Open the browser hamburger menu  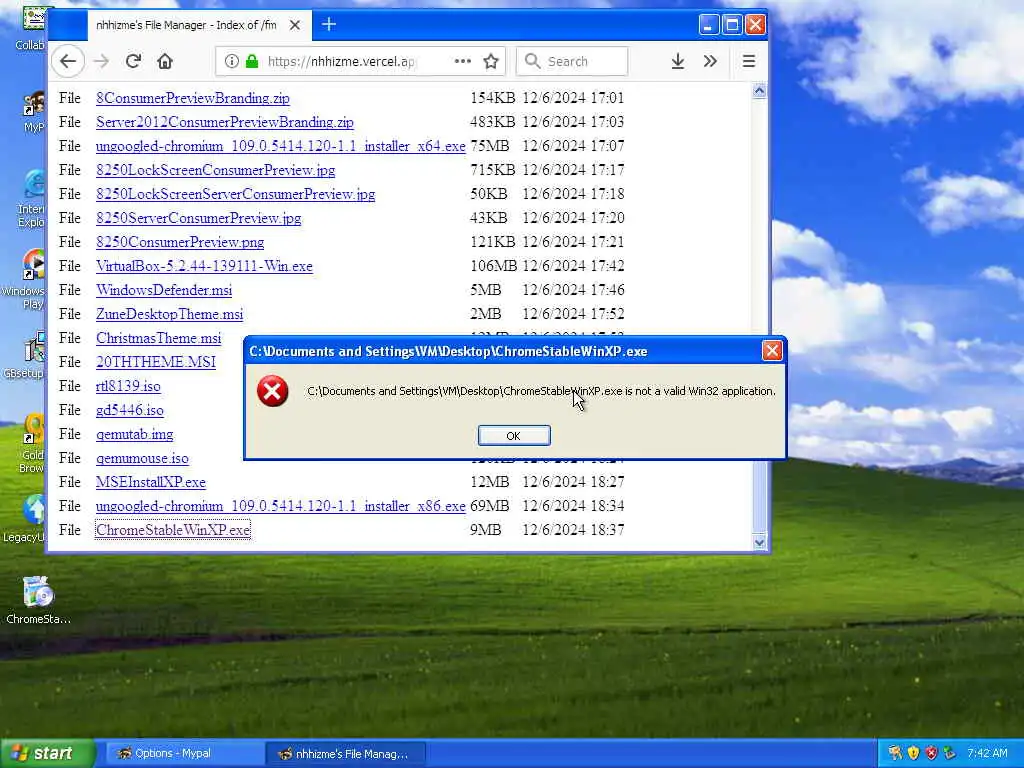(749, 61)
